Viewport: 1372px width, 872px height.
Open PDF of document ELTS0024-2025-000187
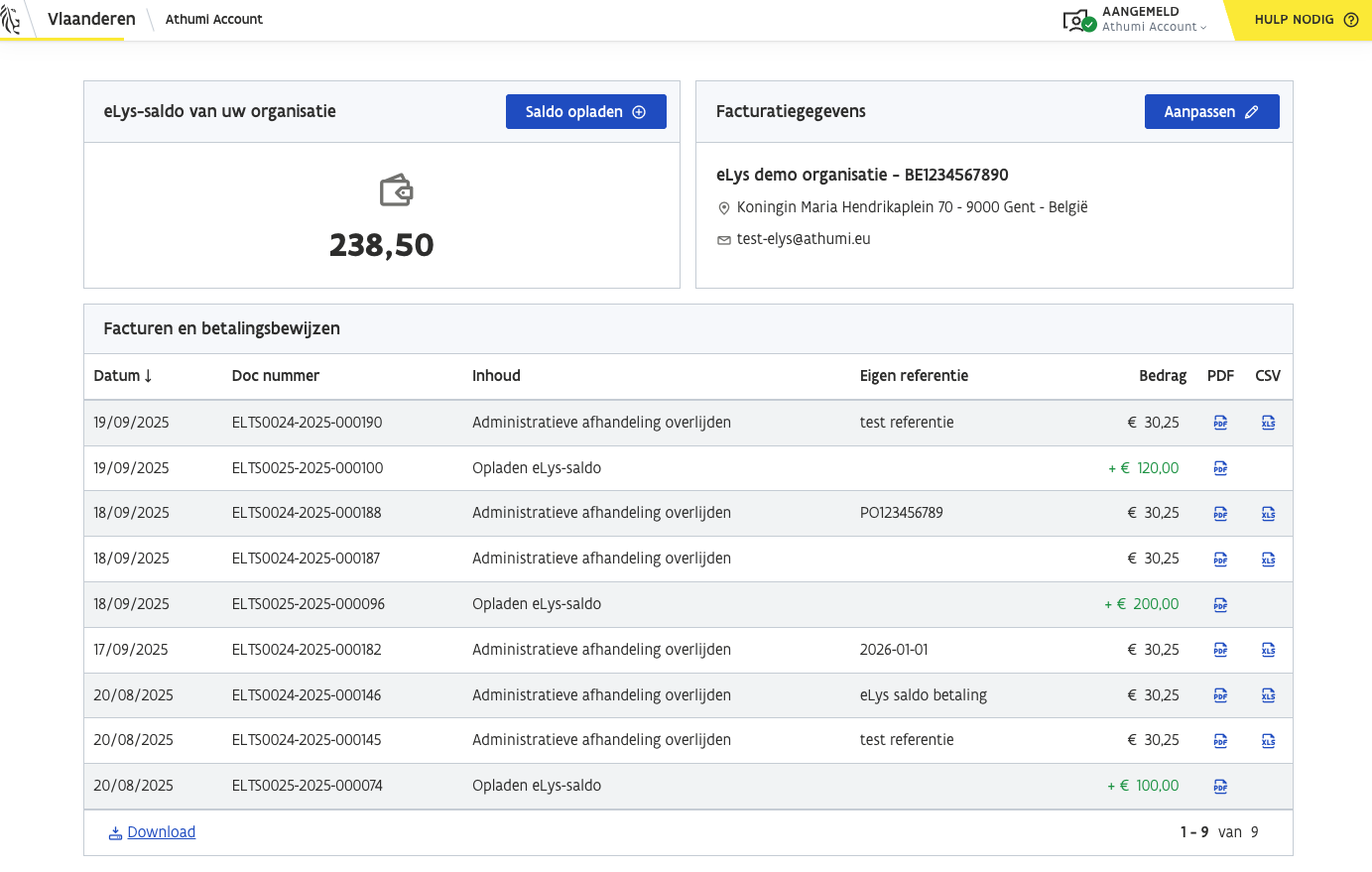[1220, 560]
